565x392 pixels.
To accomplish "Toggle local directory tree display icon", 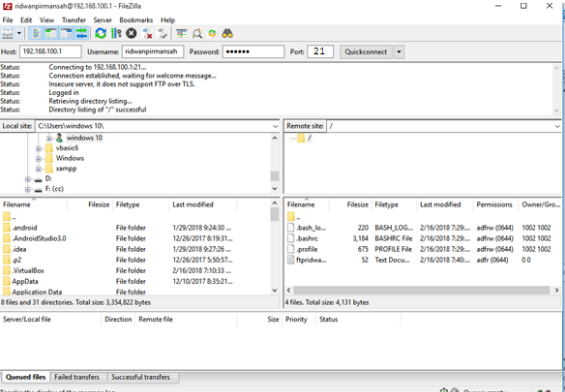I will click(x=51, y=34).
